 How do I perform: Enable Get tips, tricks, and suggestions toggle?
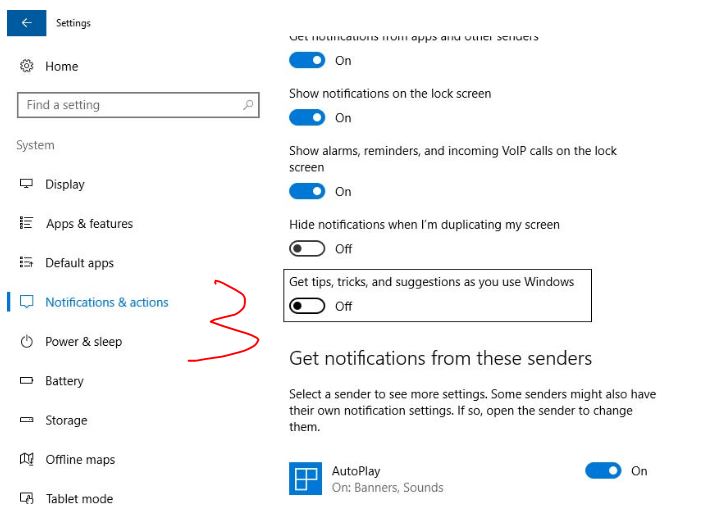307,306
